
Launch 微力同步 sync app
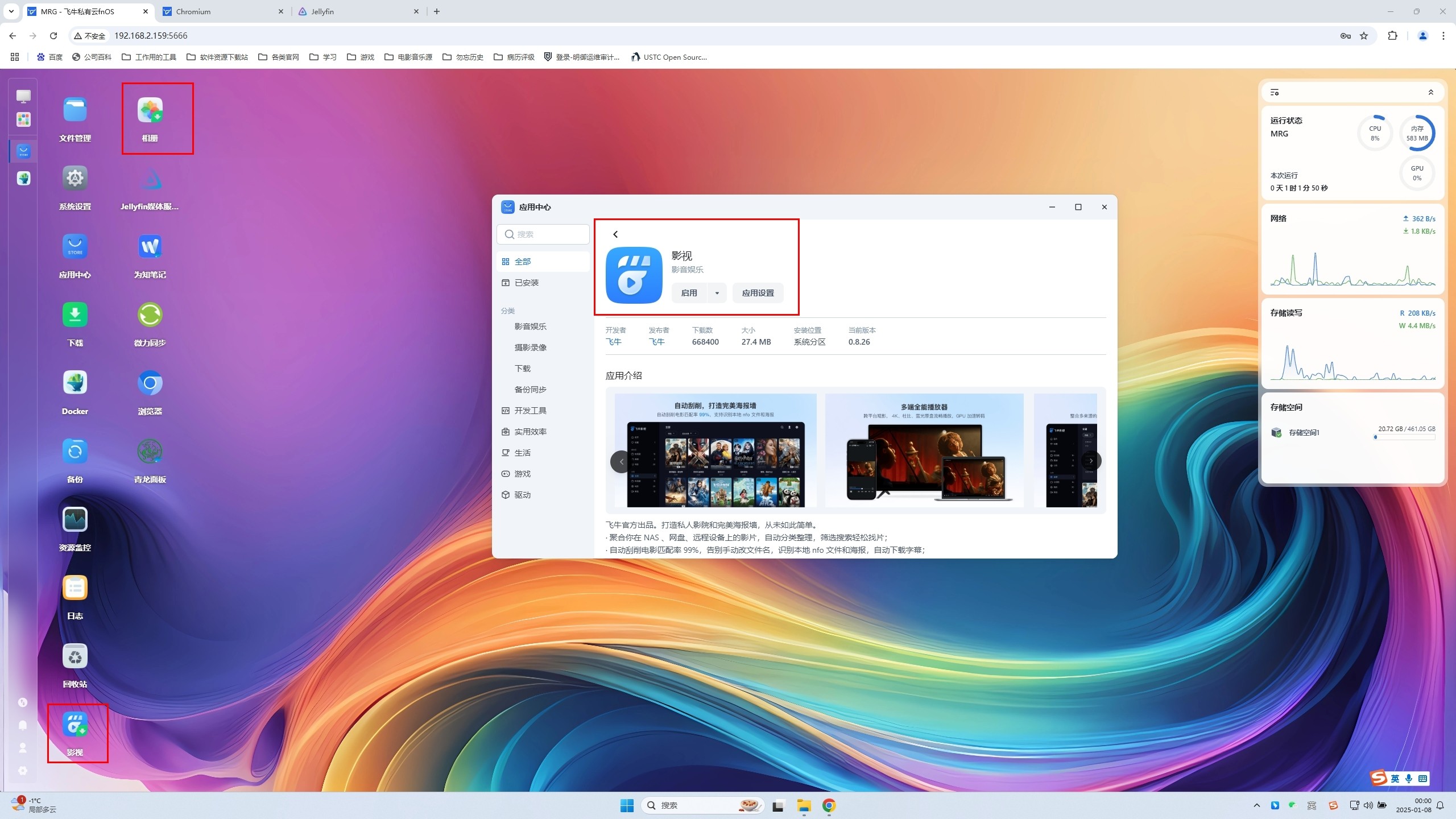(150, 315)
